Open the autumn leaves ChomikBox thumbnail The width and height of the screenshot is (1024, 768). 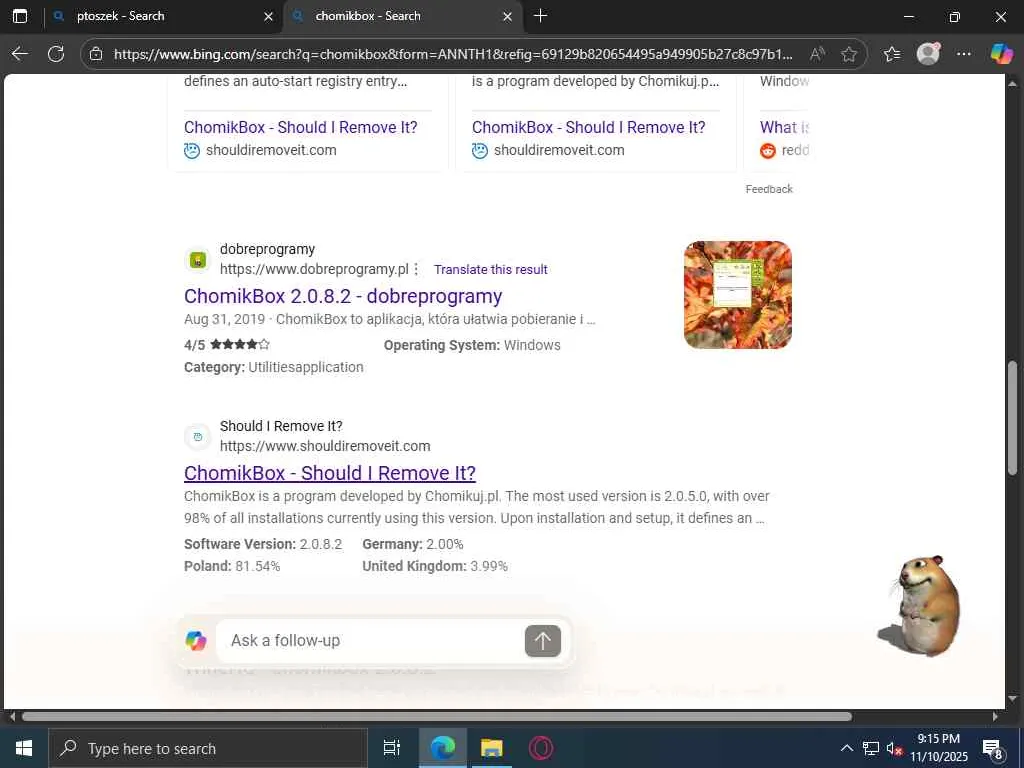[x=737, y=295]
